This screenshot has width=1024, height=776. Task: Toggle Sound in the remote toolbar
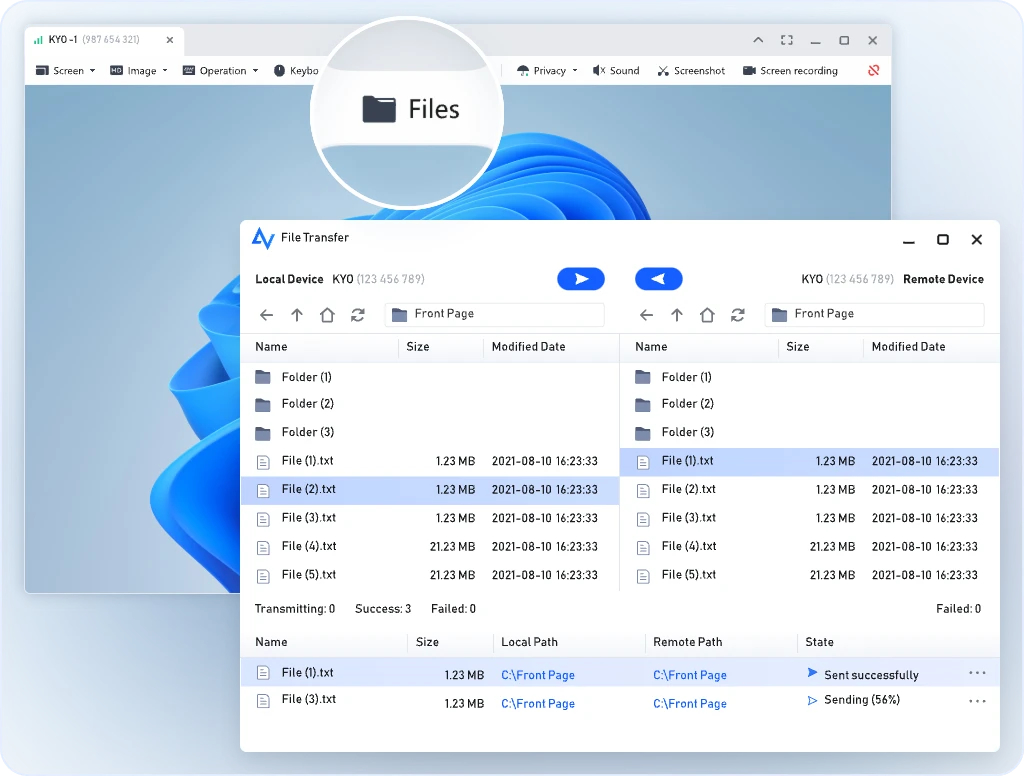(616, 71)
